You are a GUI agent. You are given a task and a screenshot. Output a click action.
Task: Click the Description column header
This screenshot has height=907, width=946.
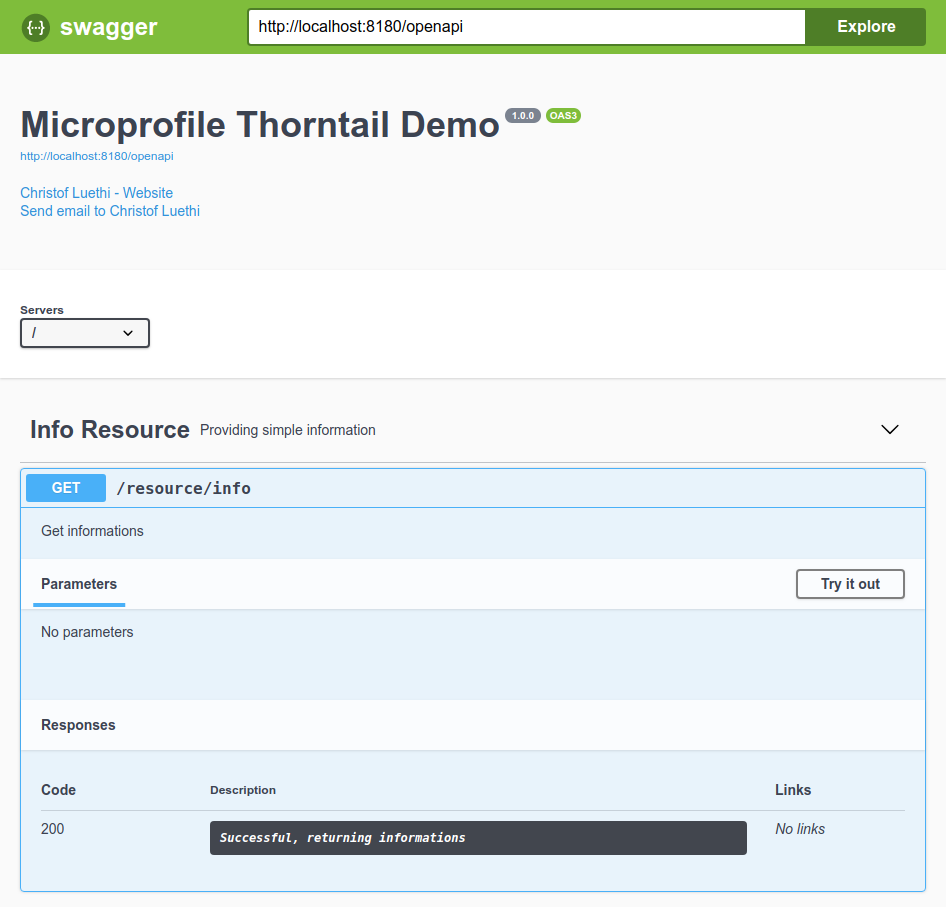243,790
